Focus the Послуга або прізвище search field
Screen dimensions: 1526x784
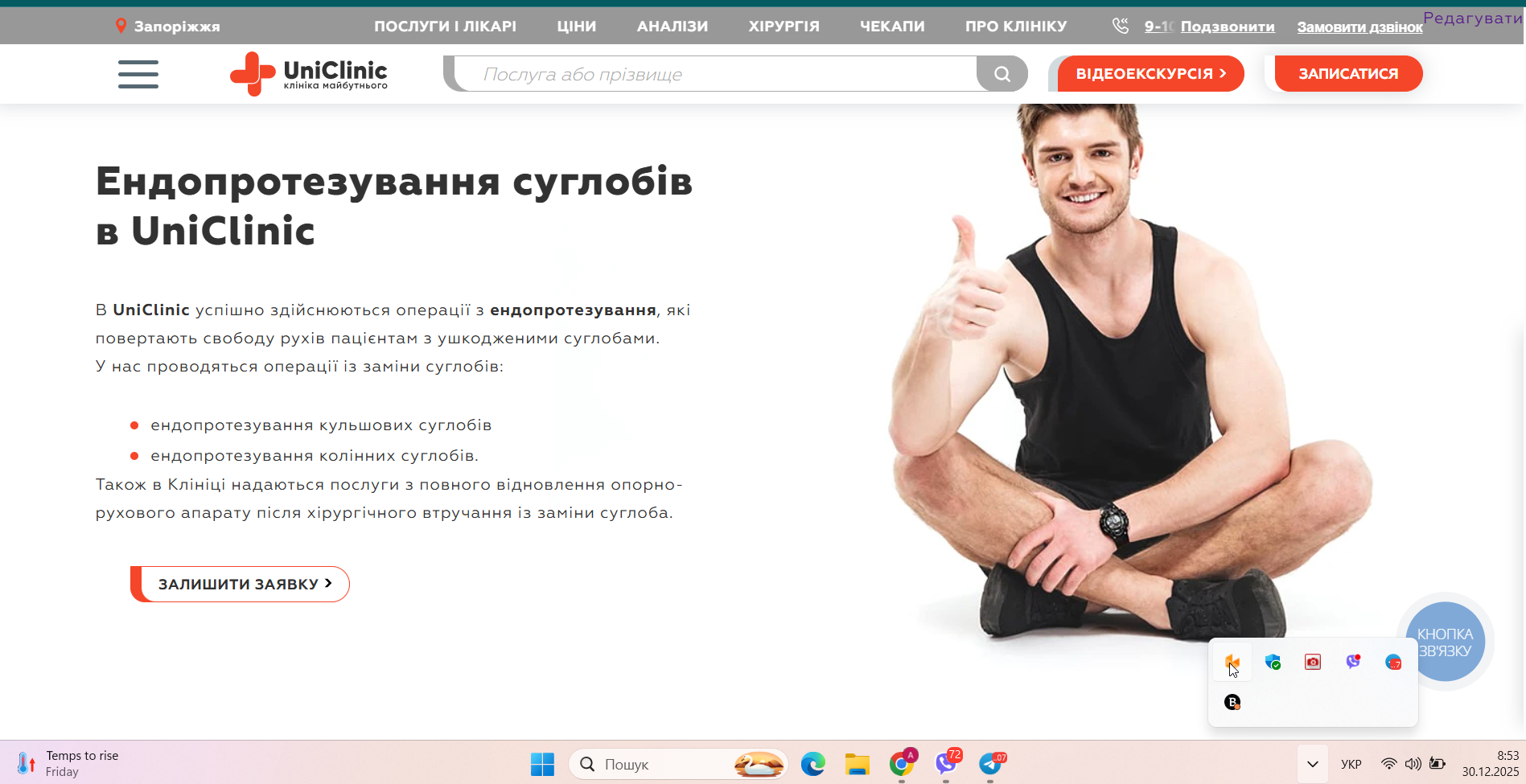pos(716,74)
